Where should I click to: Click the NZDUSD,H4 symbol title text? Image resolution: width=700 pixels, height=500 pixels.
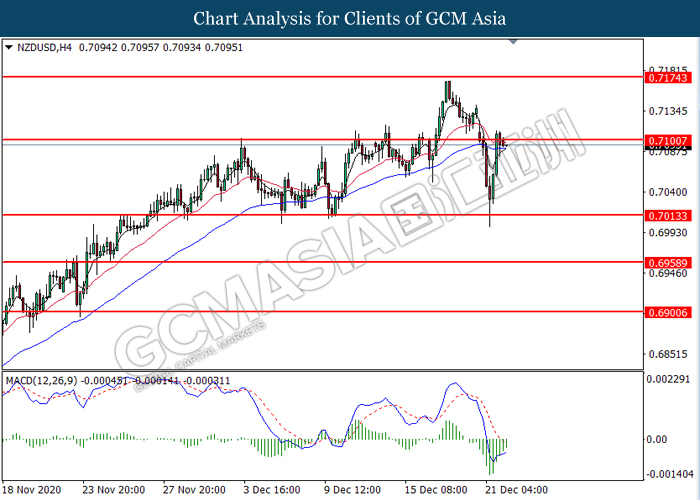pyautogui.click(x=44, y=47)
